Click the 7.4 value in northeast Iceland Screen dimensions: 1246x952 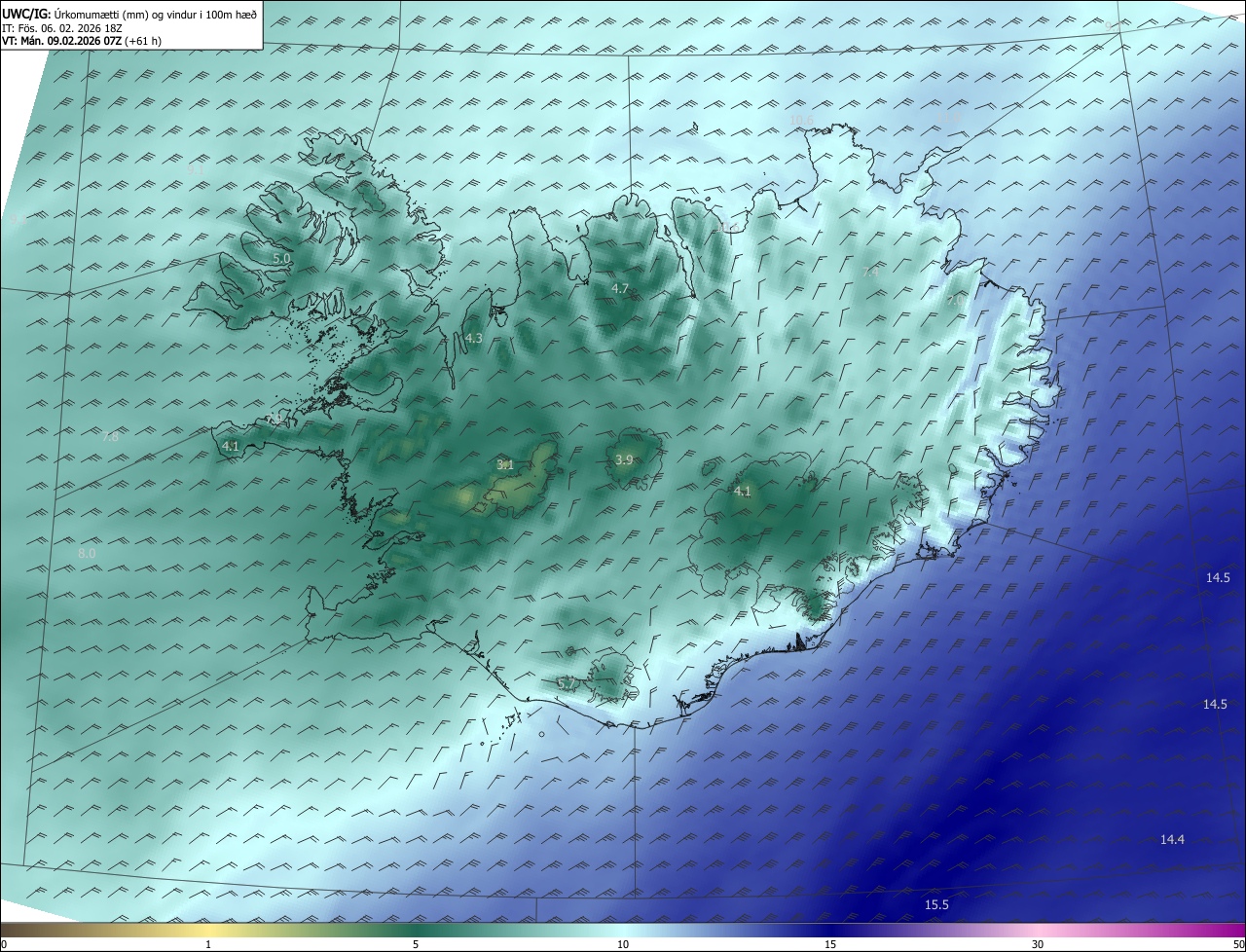tap(870, 273)
